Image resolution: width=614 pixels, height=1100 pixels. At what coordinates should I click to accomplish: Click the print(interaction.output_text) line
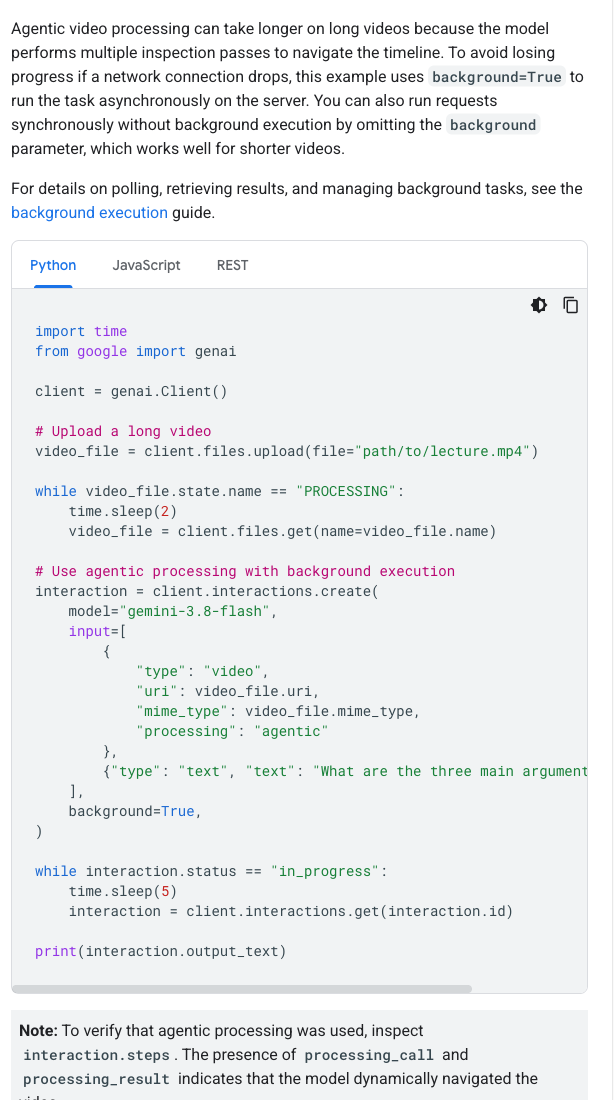coord(161,951)
